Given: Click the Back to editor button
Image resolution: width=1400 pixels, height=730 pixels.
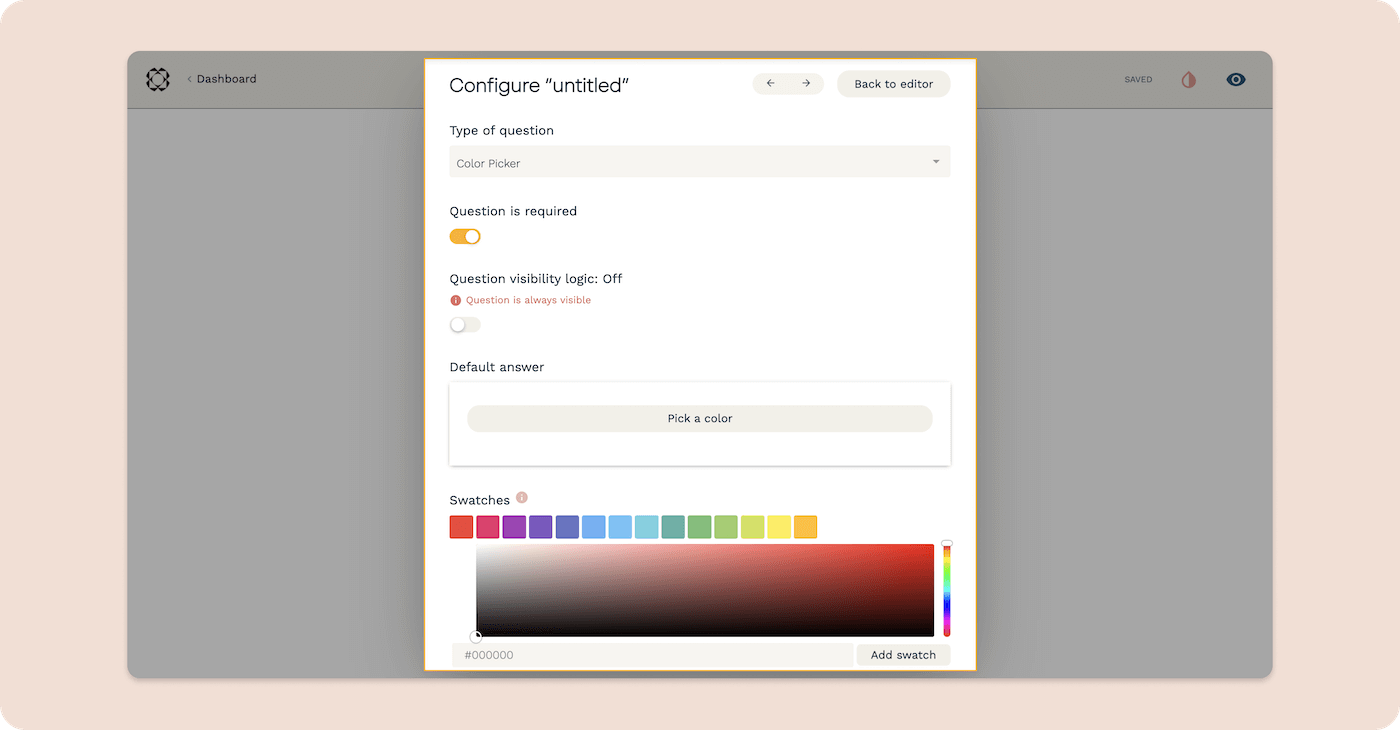Looking at the screenshot, I should (893, 84).
